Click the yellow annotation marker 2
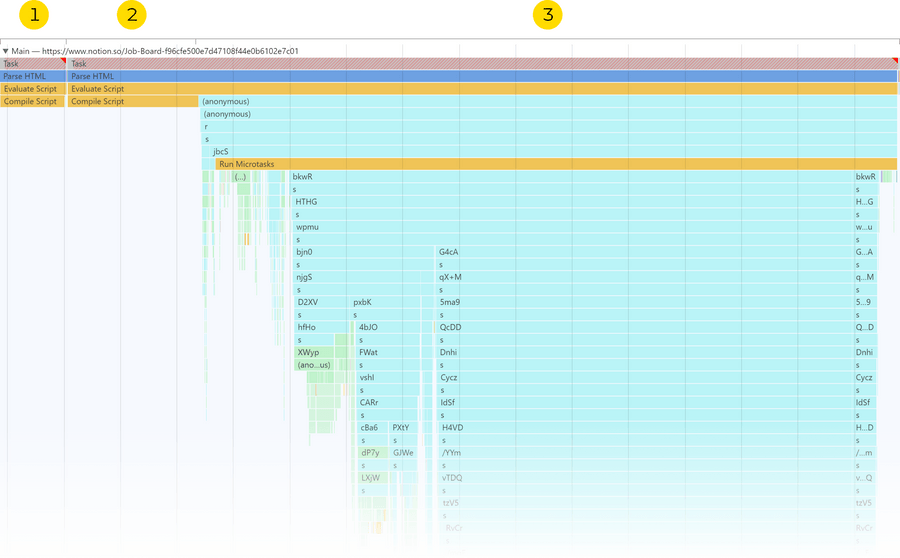The width and height of the screenshot is (900, 558). click(131, 15)
